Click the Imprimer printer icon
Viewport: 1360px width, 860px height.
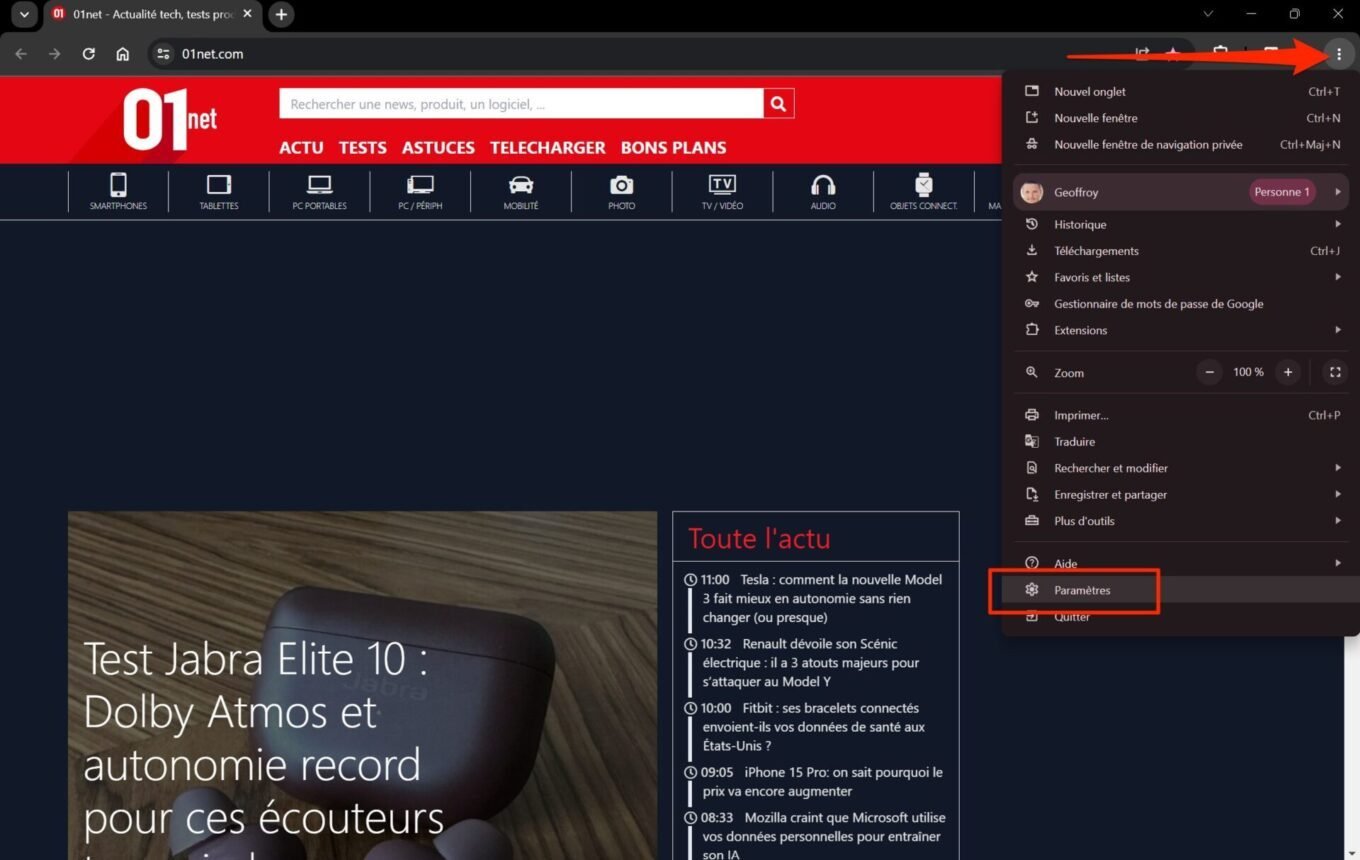click(1032, 415)
